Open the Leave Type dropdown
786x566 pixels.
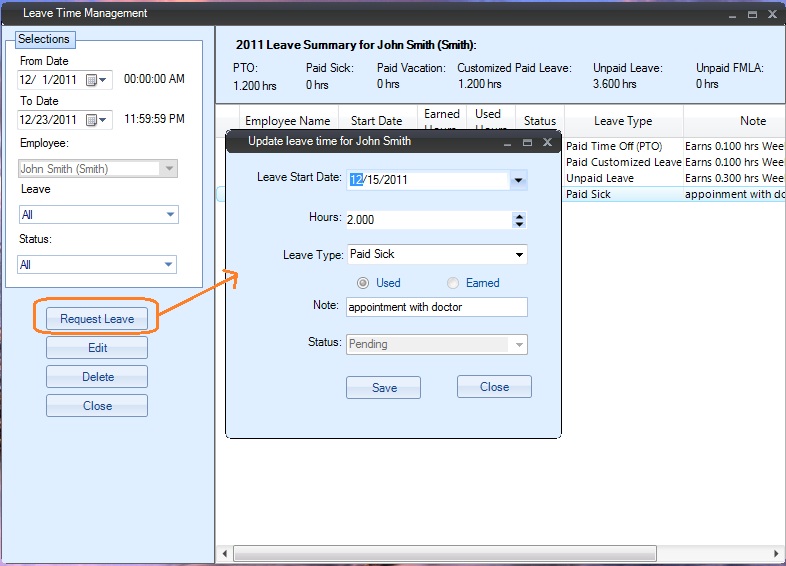[519, 255]
